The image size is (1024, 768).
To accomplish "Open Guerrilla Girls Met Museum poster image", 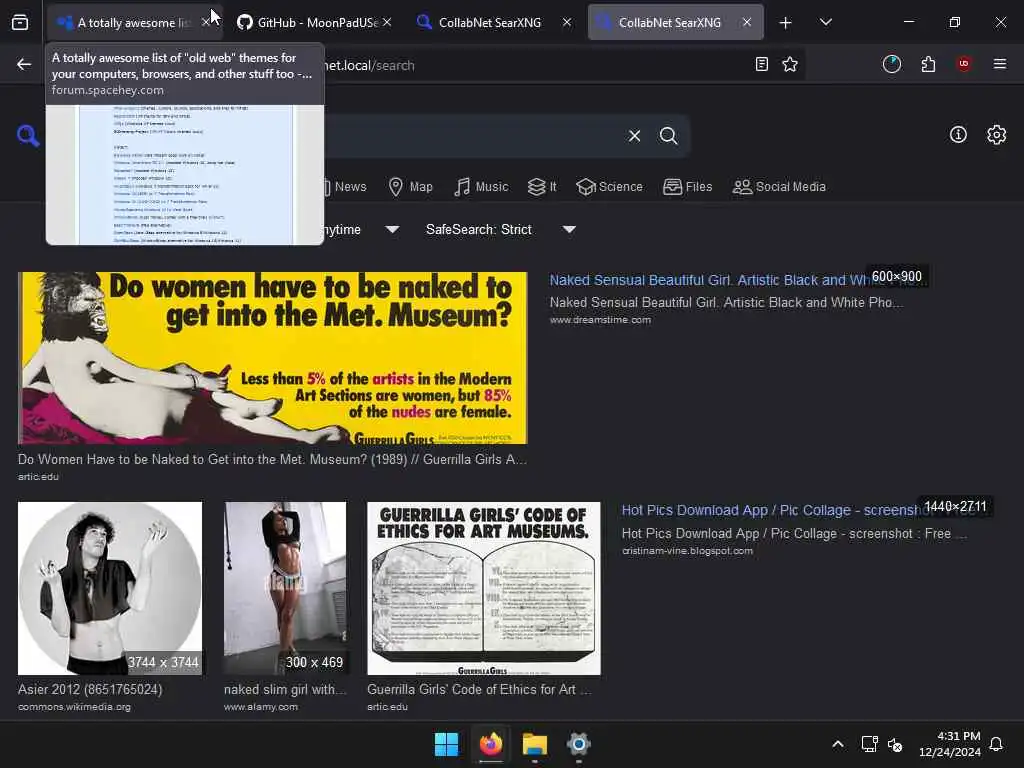I will [272, 358].
